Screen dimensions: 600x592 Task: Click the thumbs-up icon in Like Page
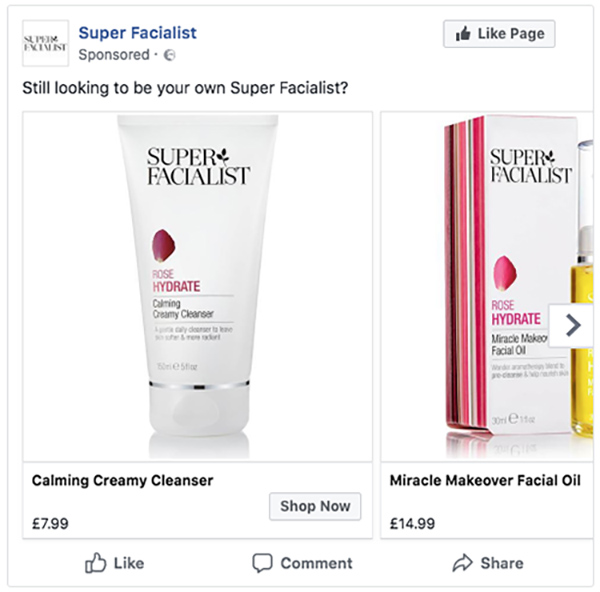pyautogui.click(x=463, y=34)
